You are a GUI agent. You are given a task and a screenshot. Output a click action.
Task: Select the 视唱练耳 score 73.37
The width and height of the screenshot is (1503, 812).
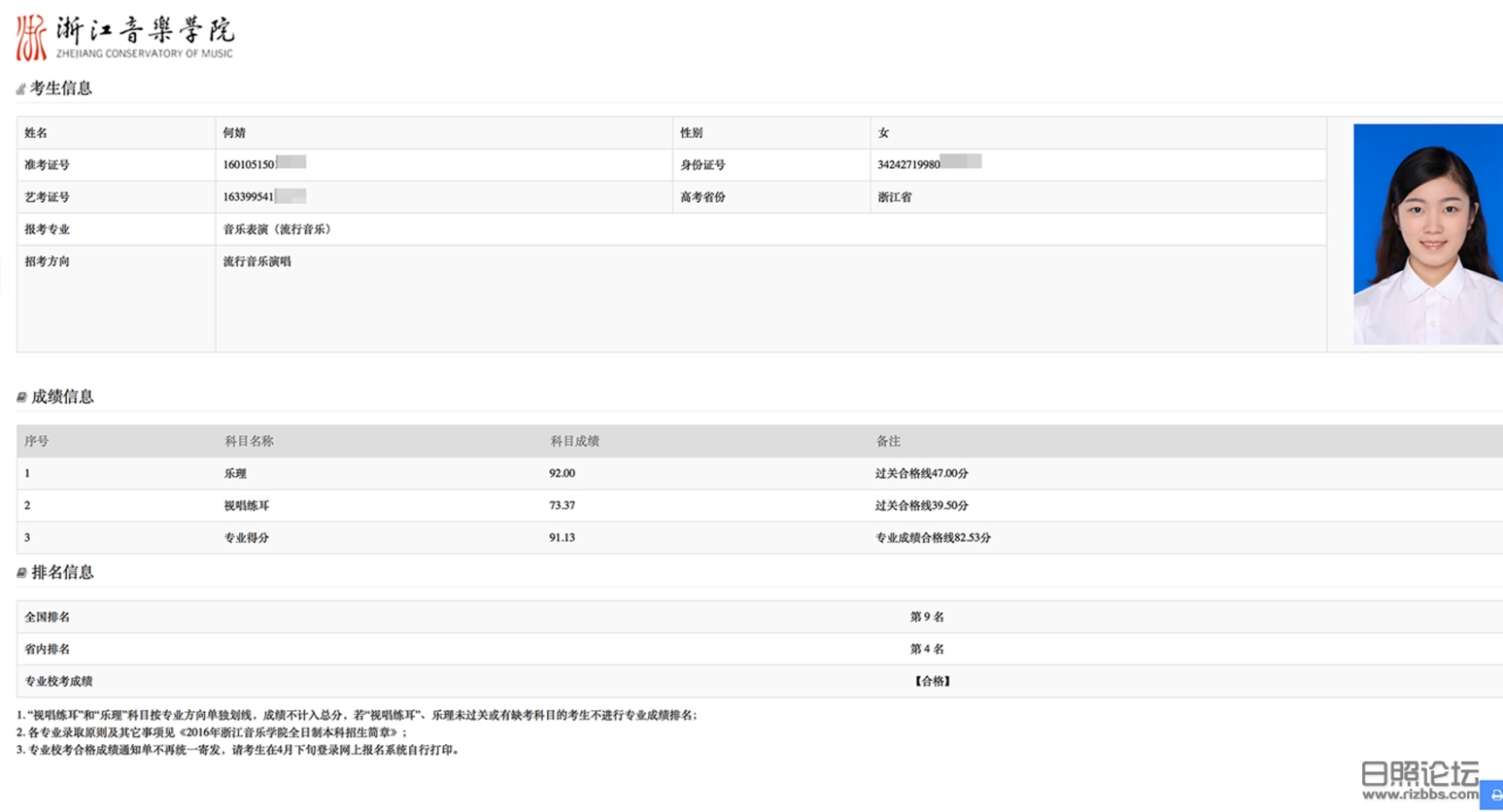click(x=562, y=506)
